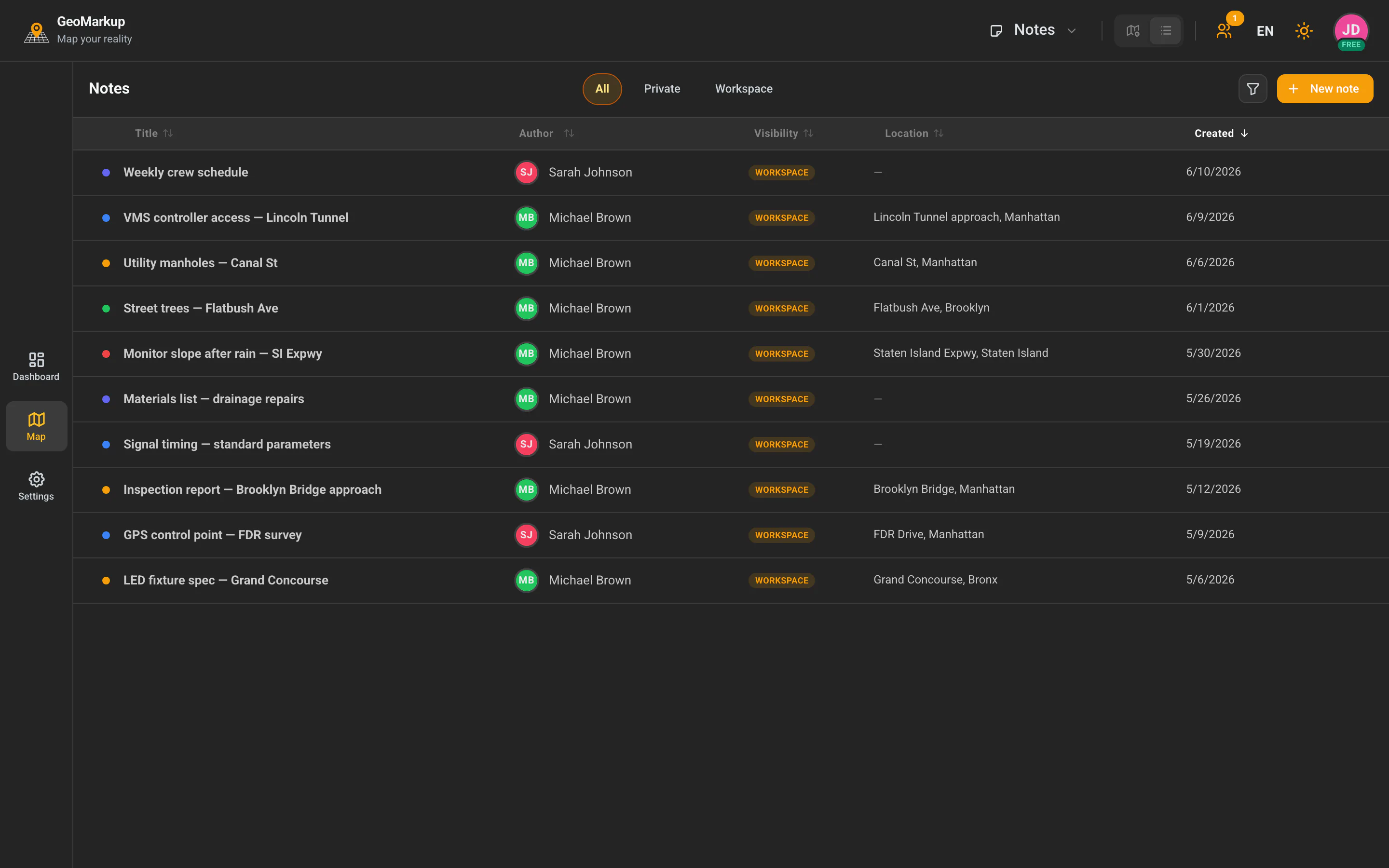The width and height of the screenshot is (1389, 868).
Task: Open note Signal timing — standard parameters
Action: (x=227, y=444)
